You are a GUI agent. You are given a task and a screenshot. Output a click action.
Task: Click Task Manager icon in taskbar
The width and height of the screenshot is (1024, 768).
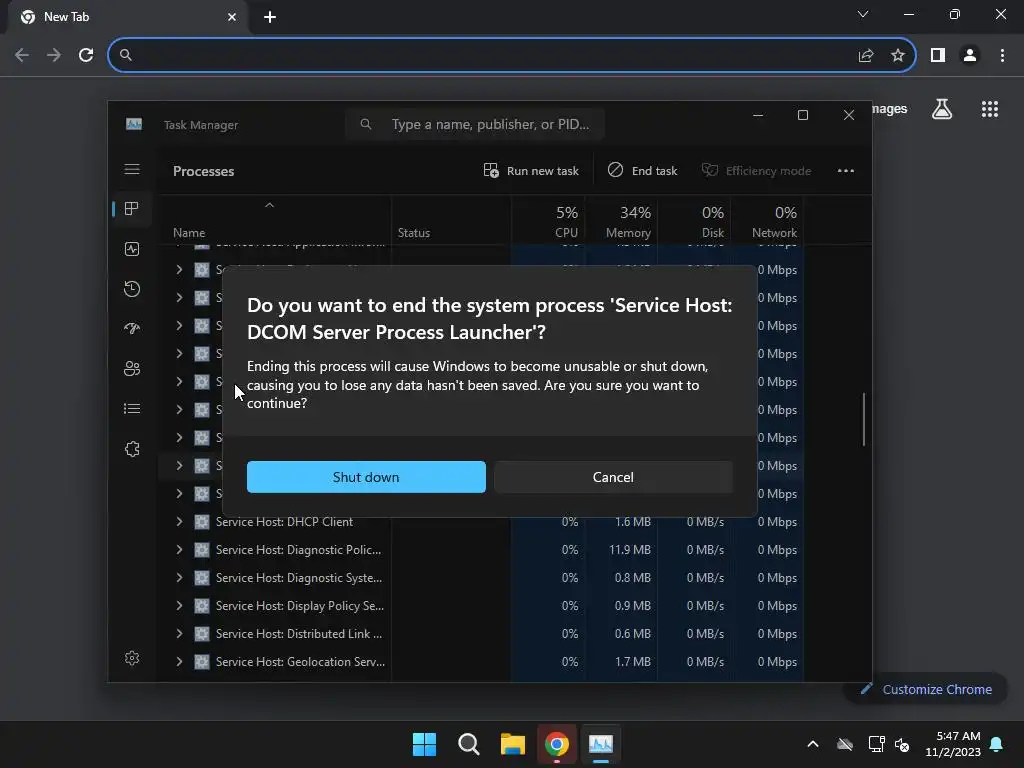pyautogui.click(x=601, y=744)
